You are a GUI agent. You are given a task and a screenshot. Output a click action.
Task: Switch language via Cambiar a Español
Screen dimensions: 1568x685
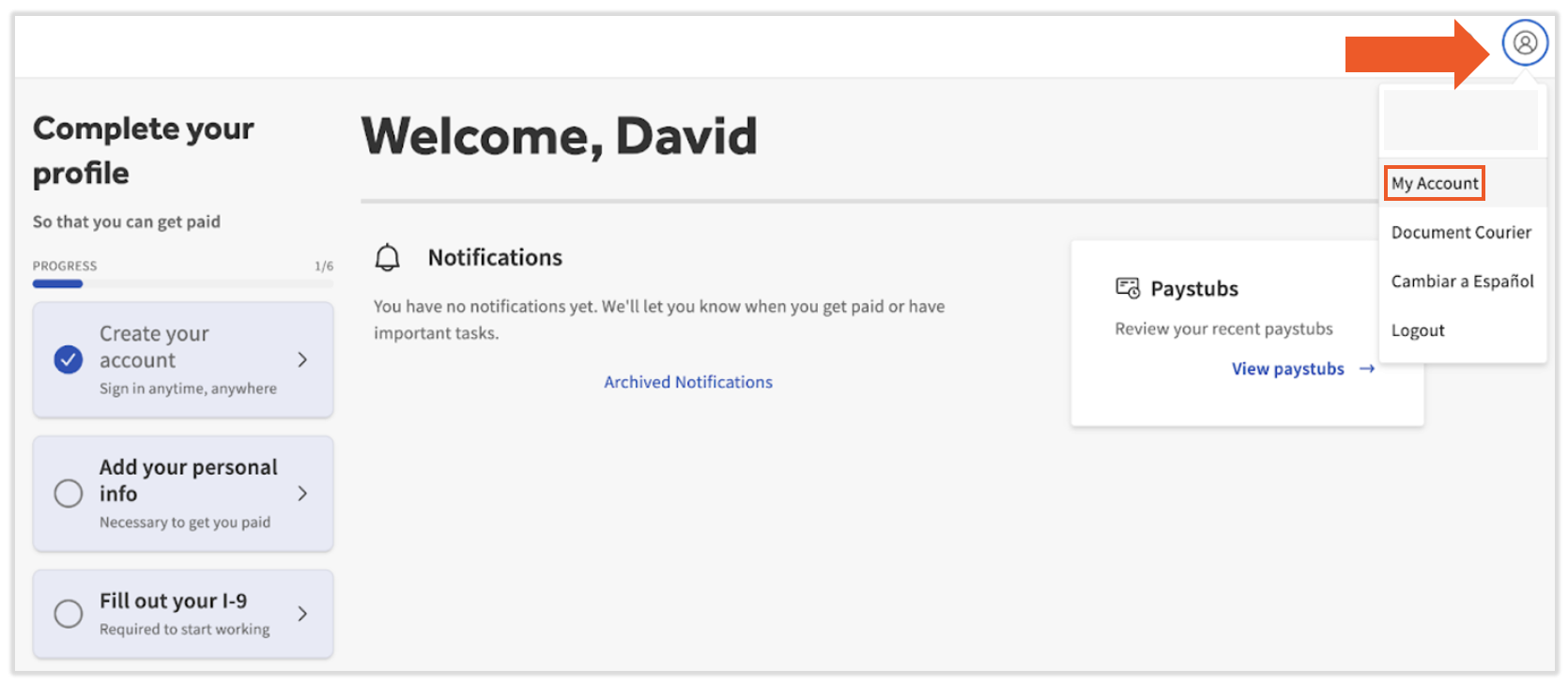click(x=1462, y=281)
